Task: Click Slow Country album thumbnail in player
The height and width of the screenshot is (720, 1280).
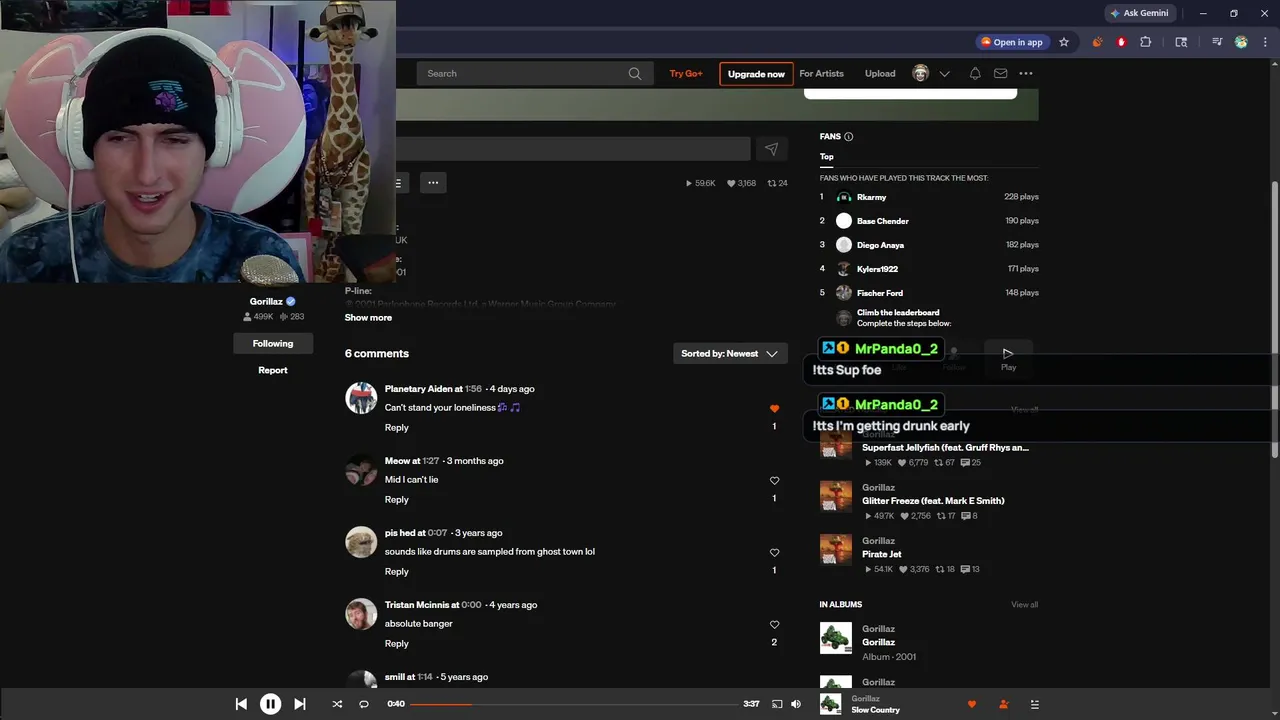Action: (x=830, y=704)
